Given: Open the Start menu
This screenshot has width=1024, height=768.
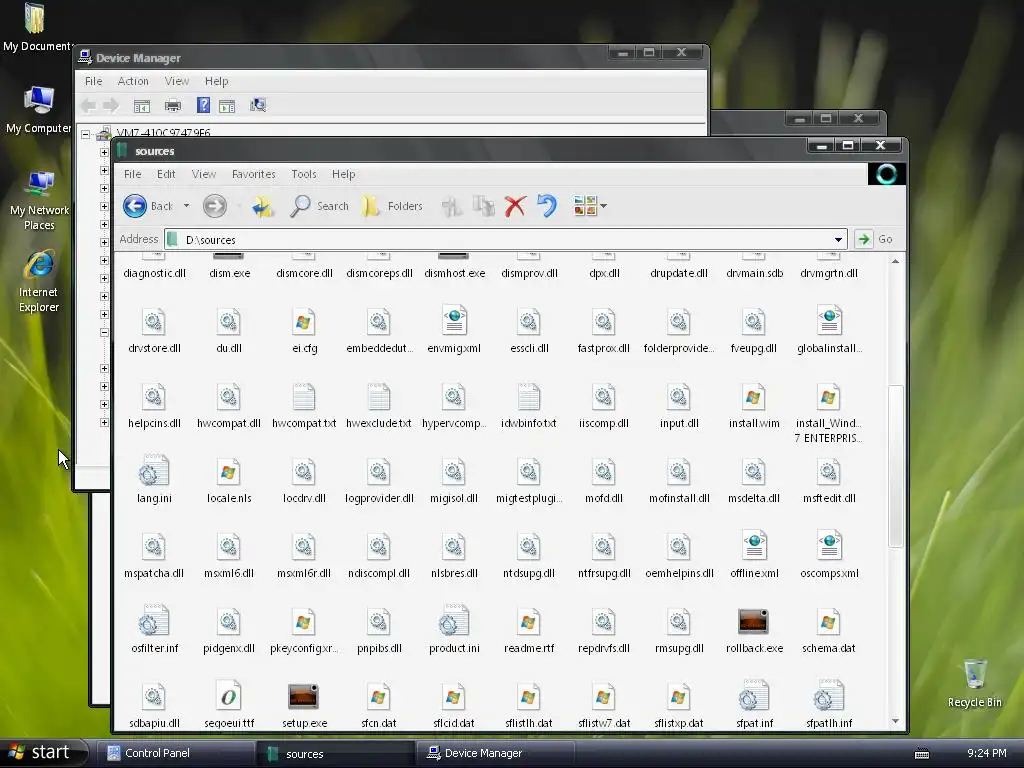Looking at the screenshot, I should click(43, 752).
